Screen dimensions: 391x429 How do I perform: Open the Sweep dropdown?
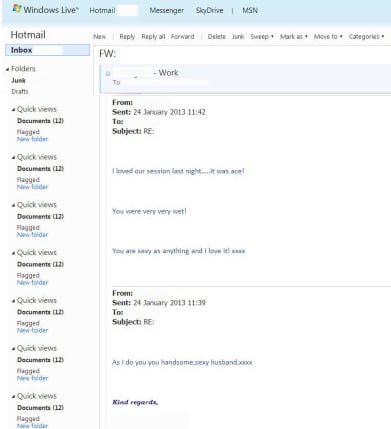262,37
